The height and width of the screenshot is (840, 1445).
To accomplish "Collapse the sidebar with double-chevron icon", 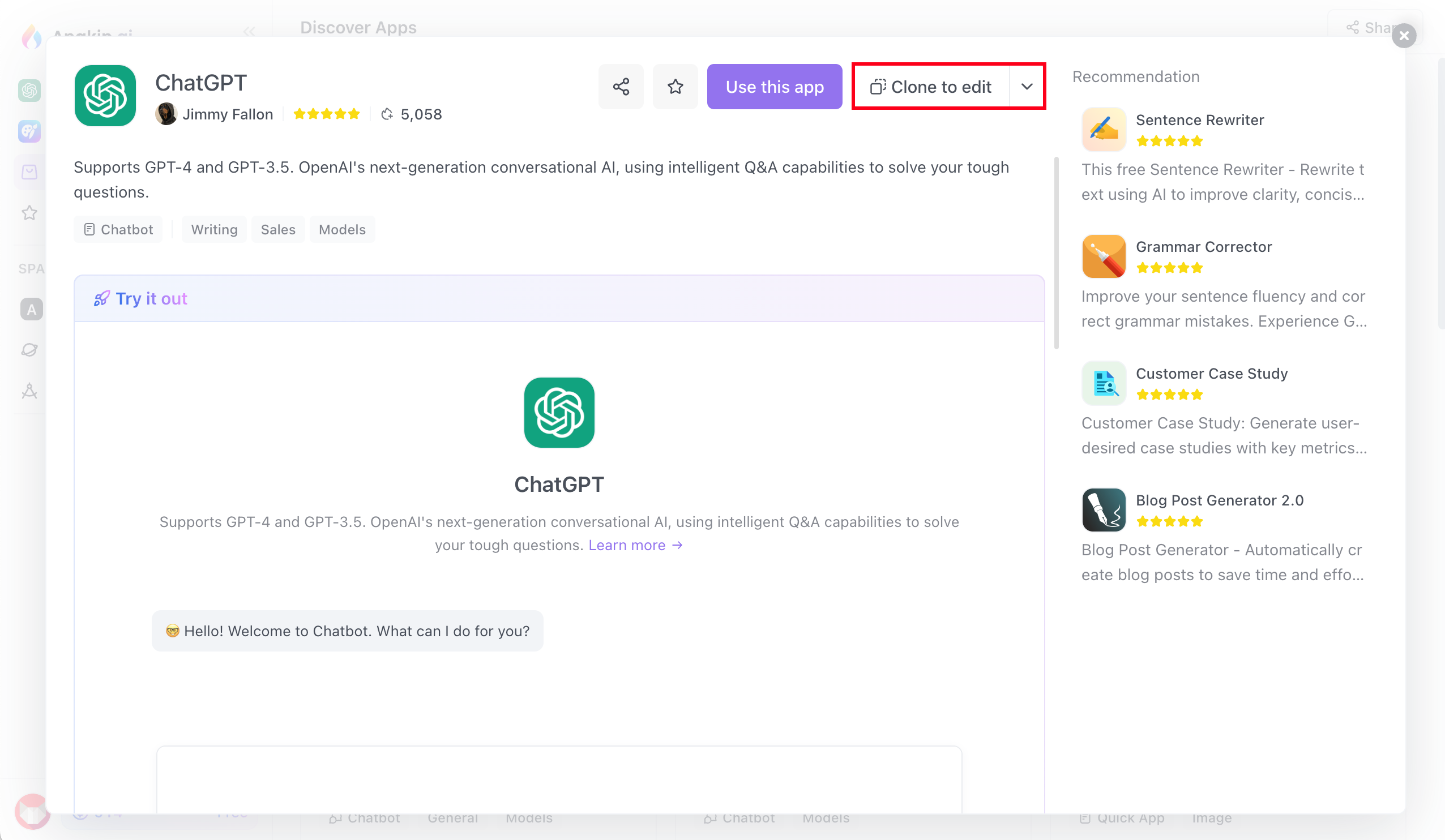I will 249,31.
